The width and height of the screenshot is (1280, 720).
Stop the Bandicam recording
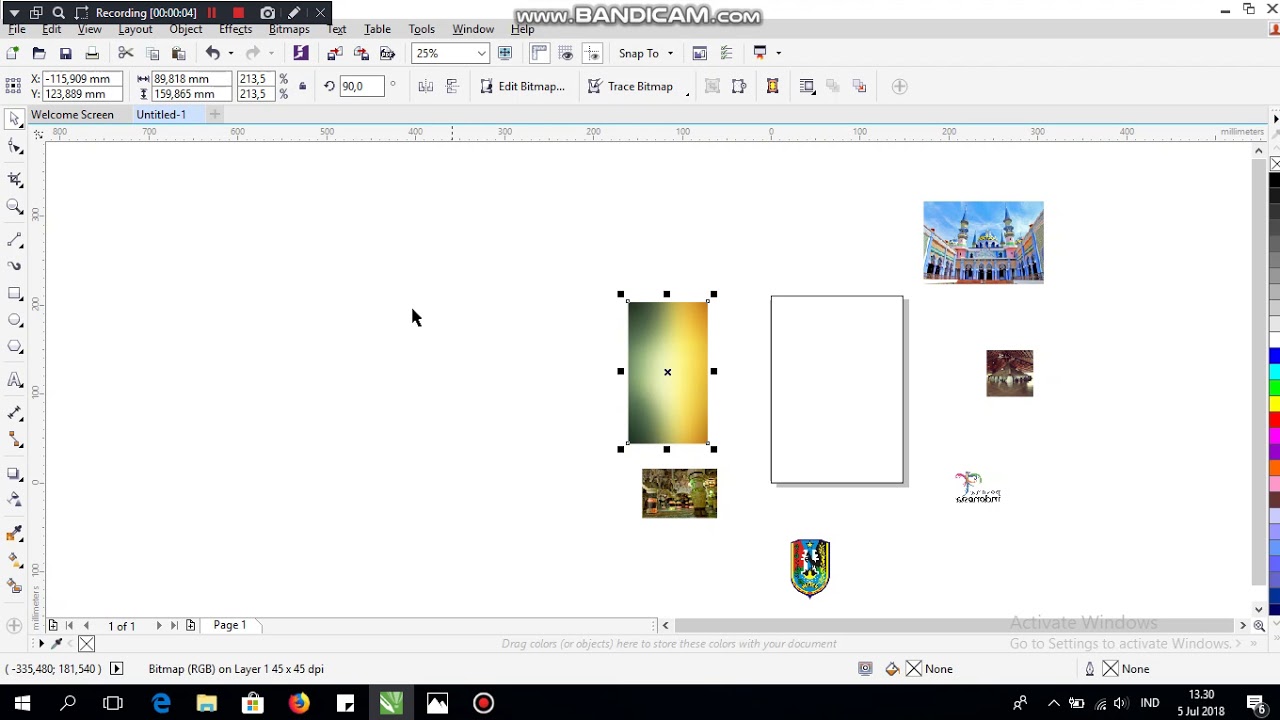point(238,13)
